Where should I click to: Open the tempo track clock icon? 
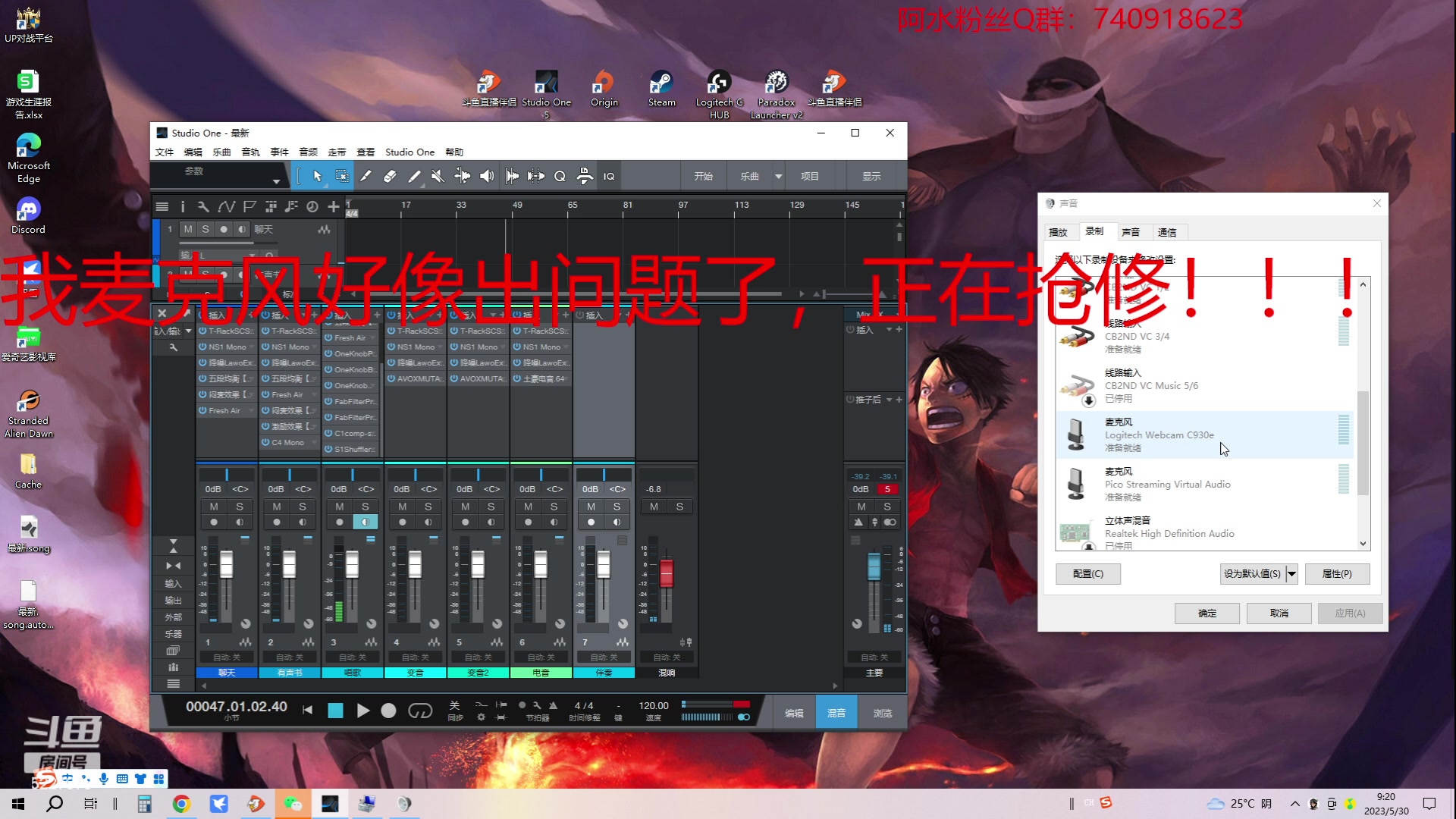[312, 206]
